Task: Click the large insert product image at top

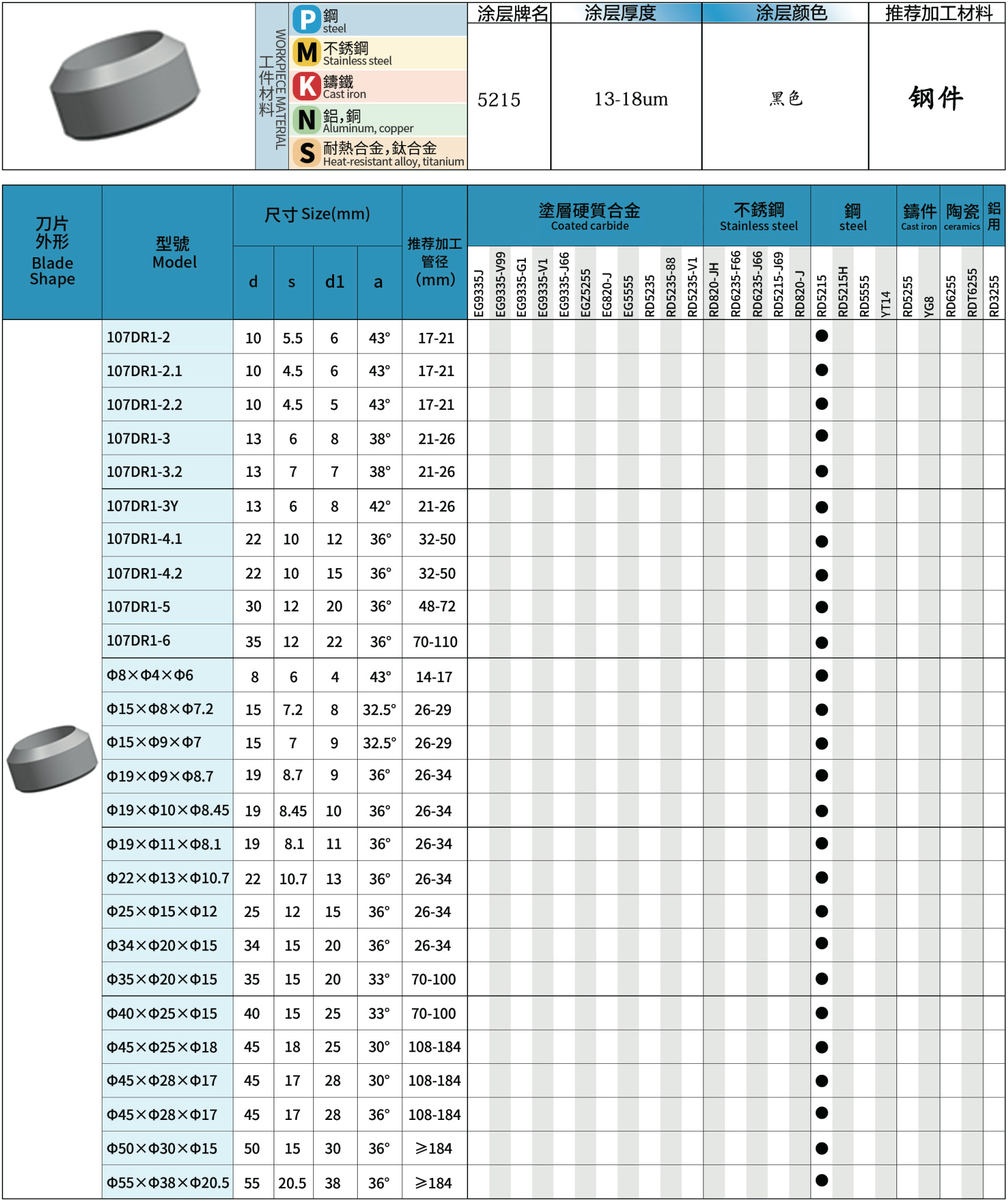Action: (x=125, y=85)
